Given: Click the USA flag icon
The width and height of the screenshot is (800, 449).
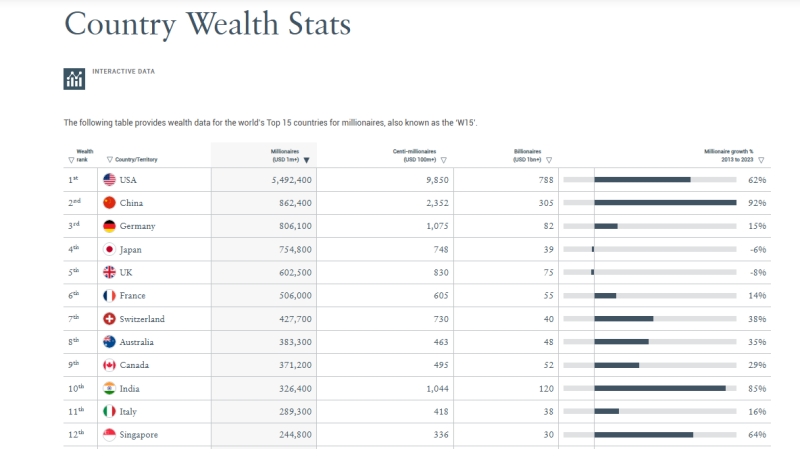Looking at the screenshot, I should coord(109,180).
